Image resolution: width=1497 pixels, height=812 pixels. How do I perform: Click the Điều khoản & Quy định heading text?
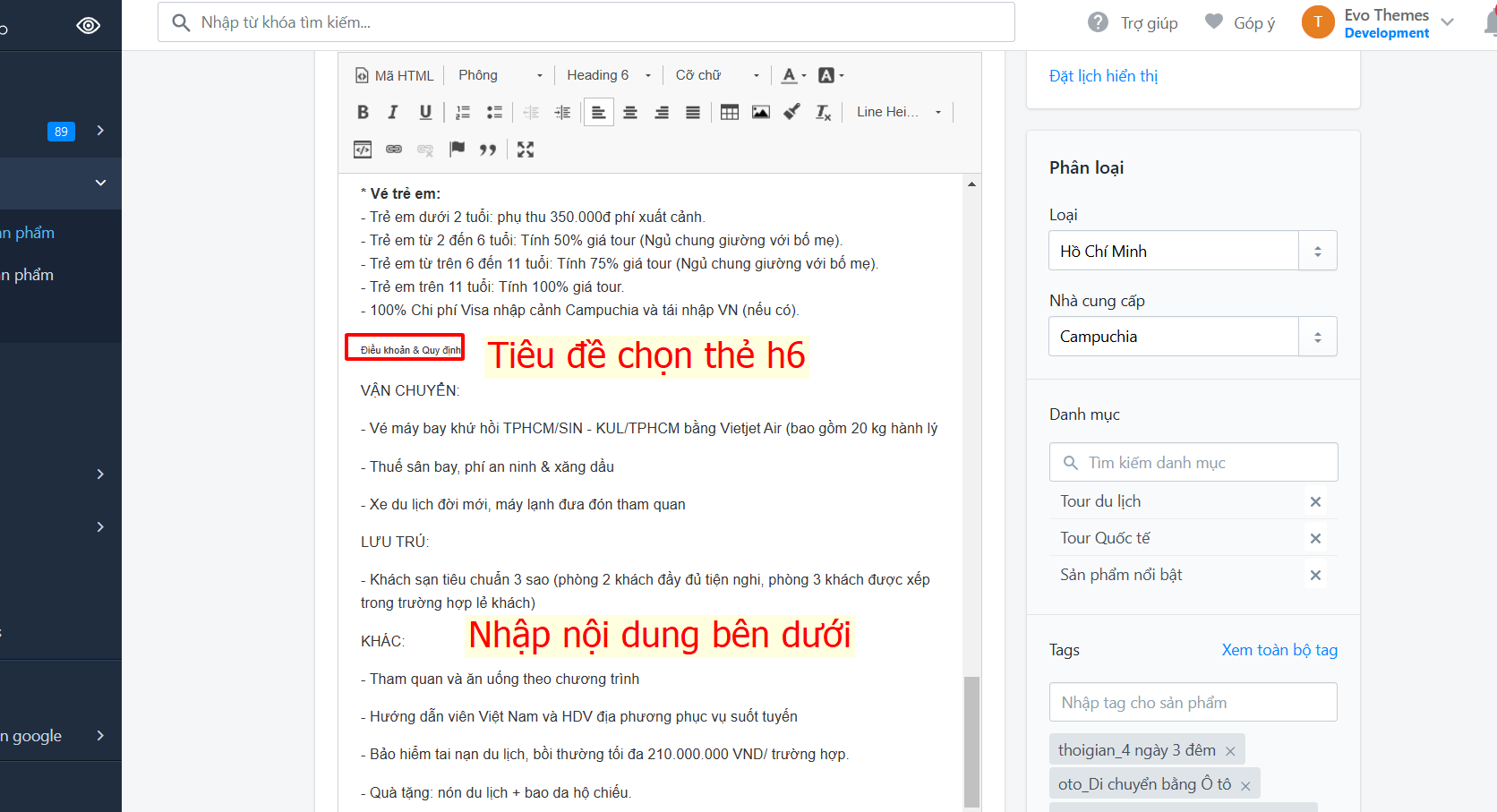[x=410, y=350]
